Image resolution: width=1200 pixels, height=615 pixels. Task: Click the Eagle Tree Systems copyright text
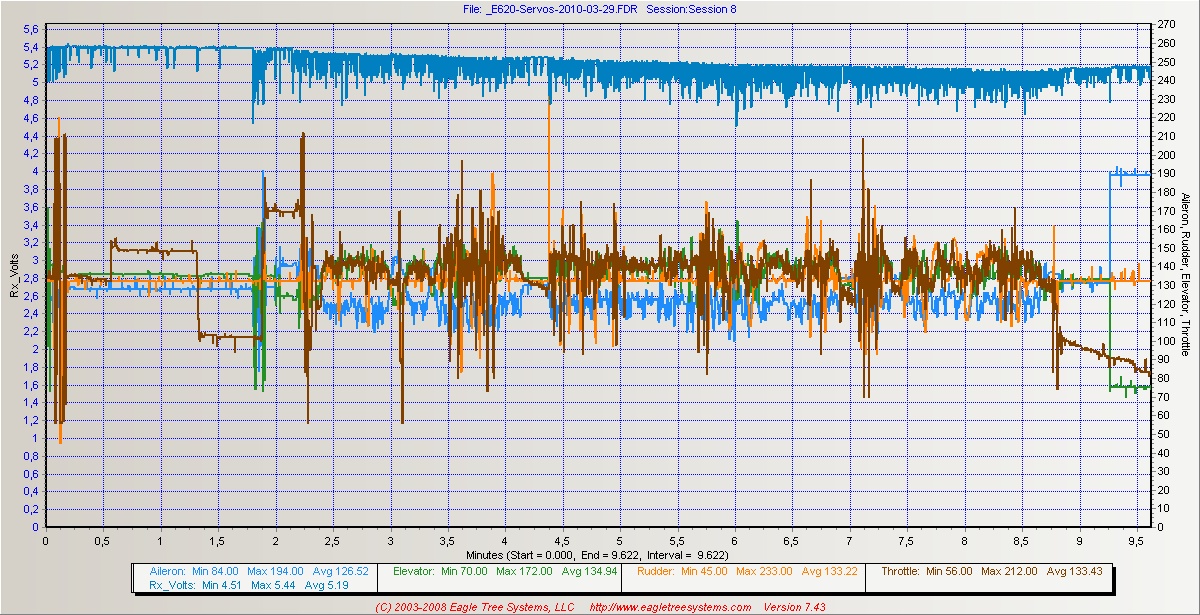pyautogui.click(x=475, y=607)
